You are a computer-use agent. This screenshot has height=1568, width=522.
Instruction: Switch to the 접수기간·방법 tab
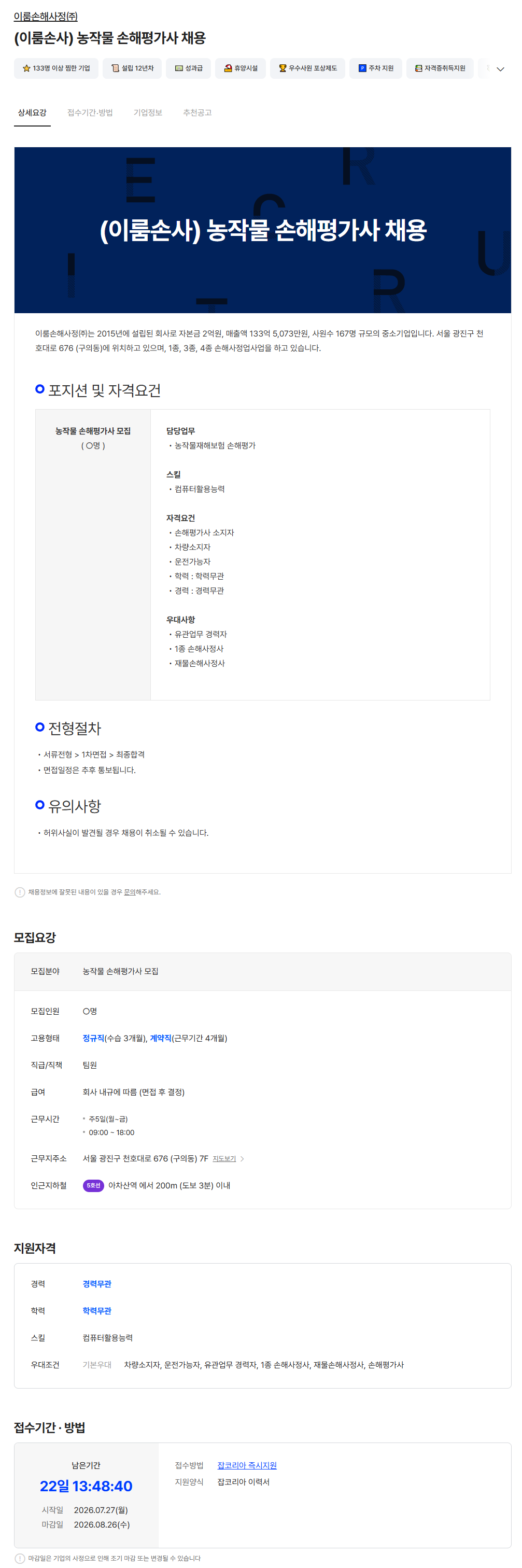90,113
